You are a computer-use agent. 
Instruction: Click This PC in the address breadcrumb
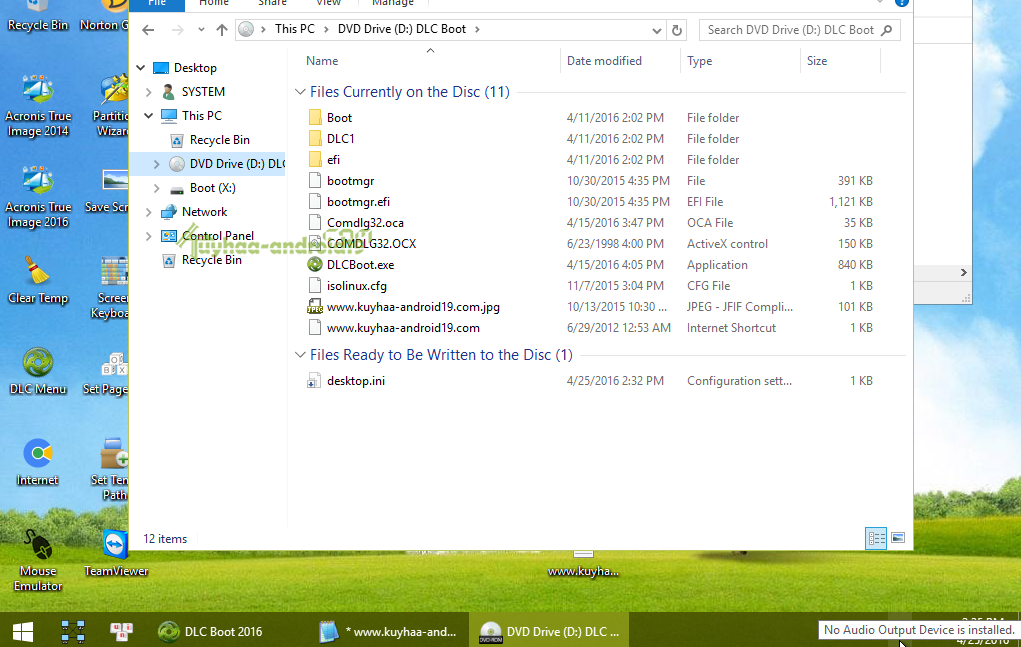[294, 29]
